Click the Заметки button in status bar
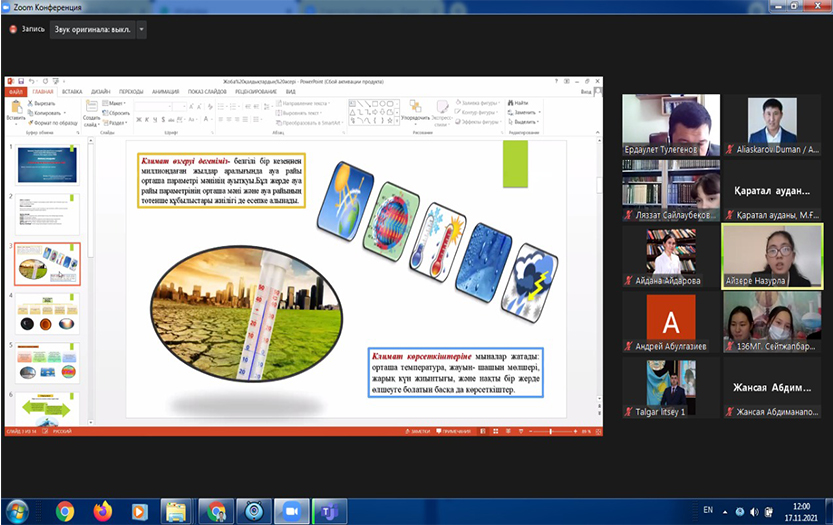 click(x=418, y=430)
